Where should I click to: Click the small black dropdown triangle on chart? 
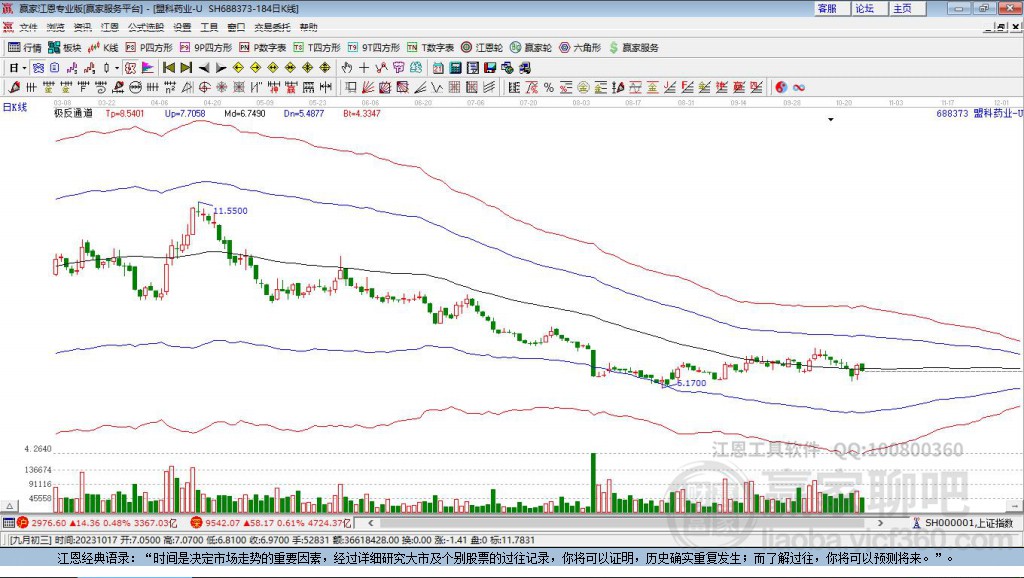tap(831, 120)
